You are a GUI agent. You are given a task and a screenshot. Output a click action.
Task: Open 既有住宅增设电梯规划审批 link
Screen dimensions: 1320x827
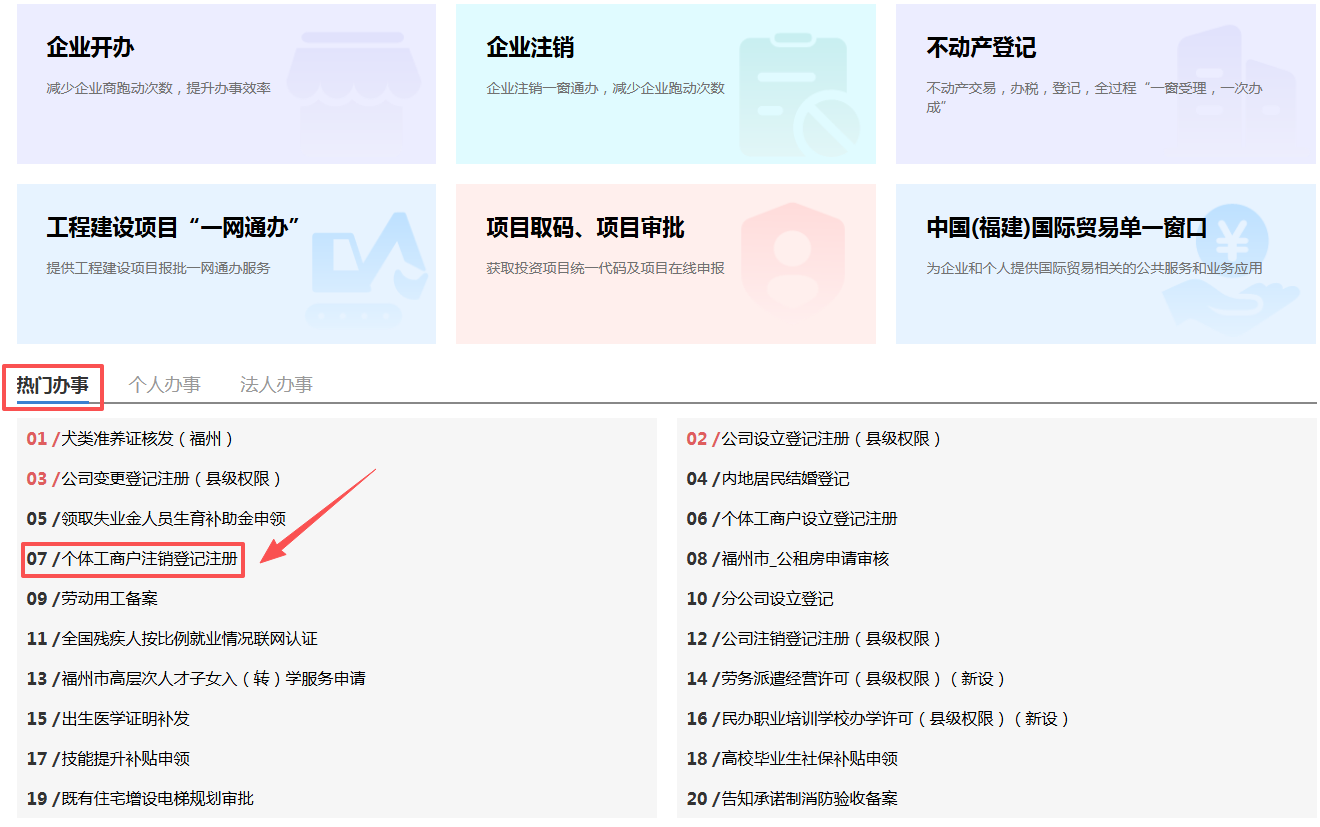tap(157, 799)
